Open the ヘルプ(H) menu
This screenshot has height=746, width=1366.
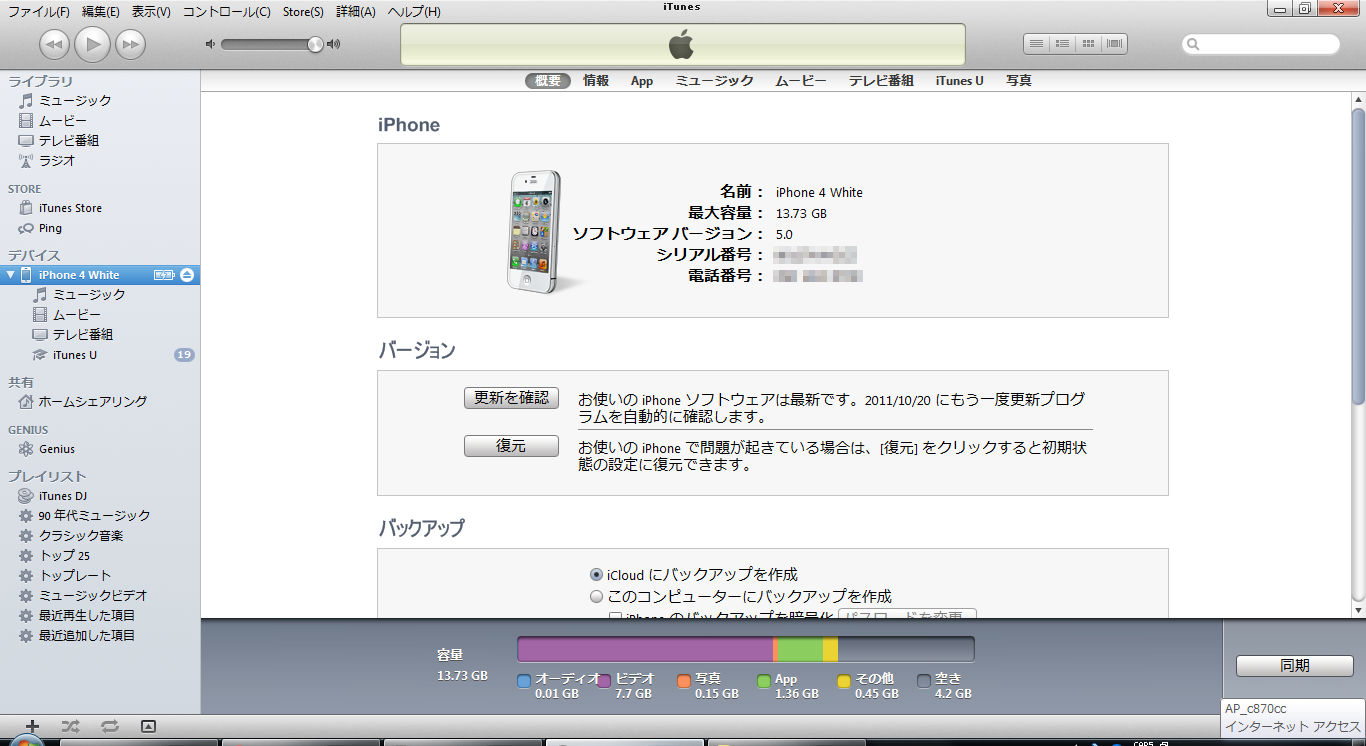click(414, 12)
